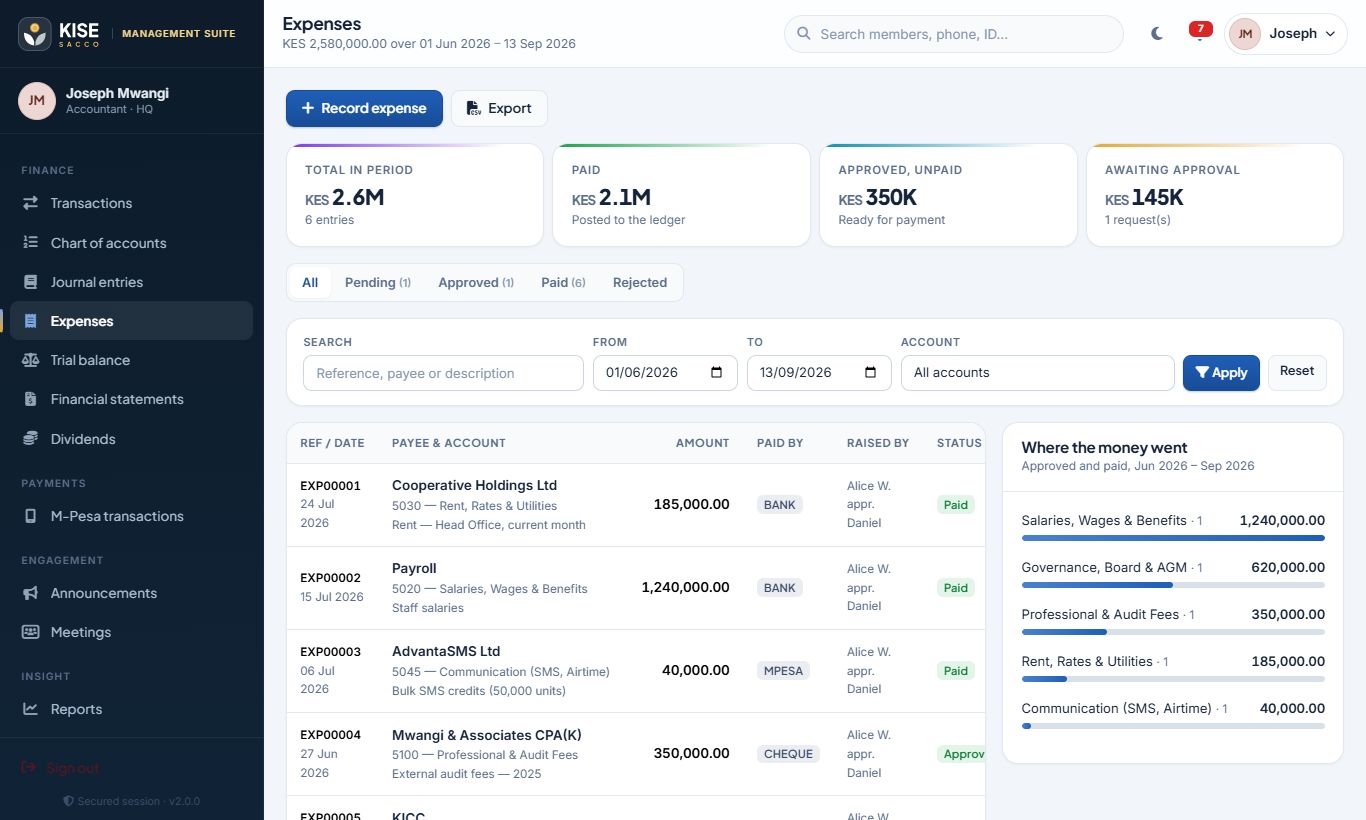Viewport: 1366px width, 820px height.
Task: Click the Trial balance scales icon
Action: point(31,360)
